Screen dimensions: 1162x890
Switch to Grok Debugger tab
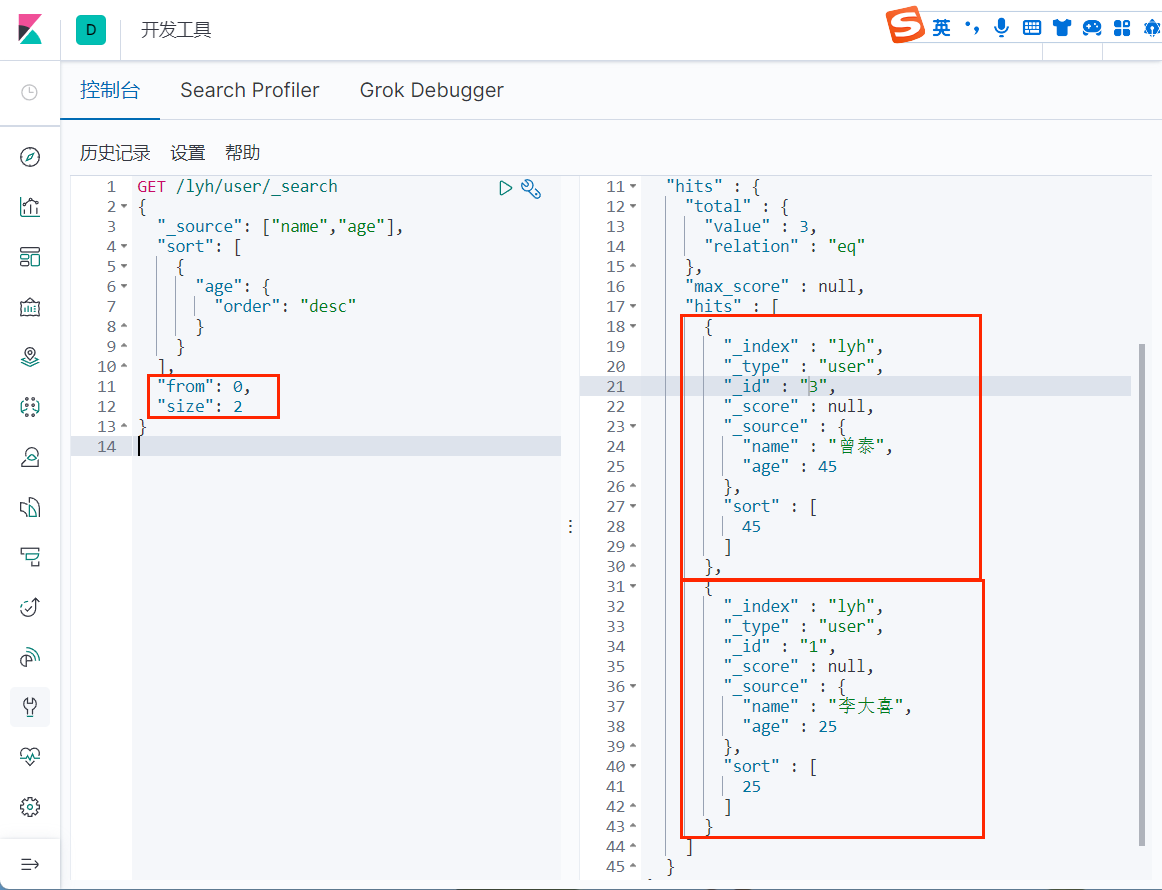pyautogui.click(x=431, y=90)
